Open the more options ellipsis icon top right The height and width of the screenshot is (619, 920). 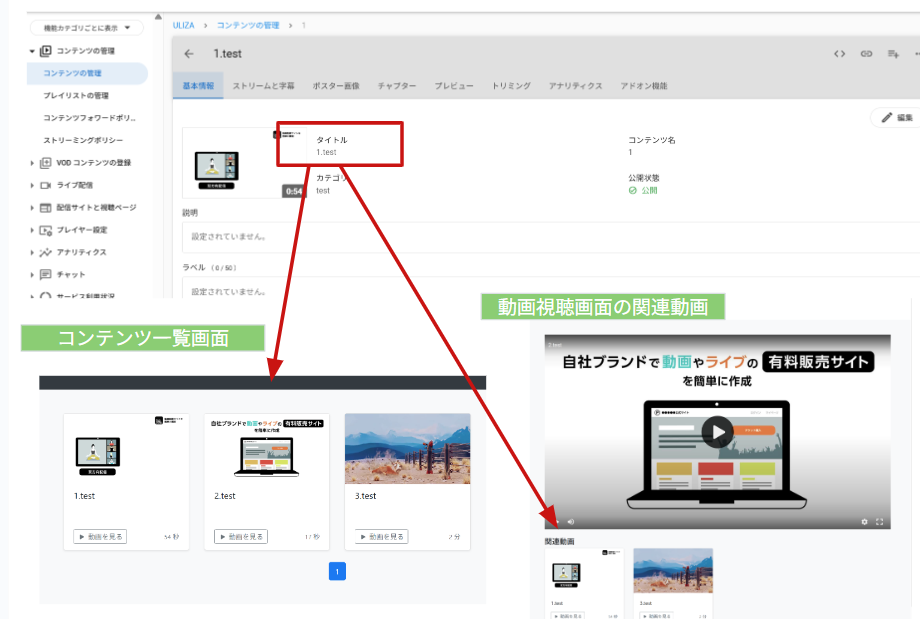917,53
